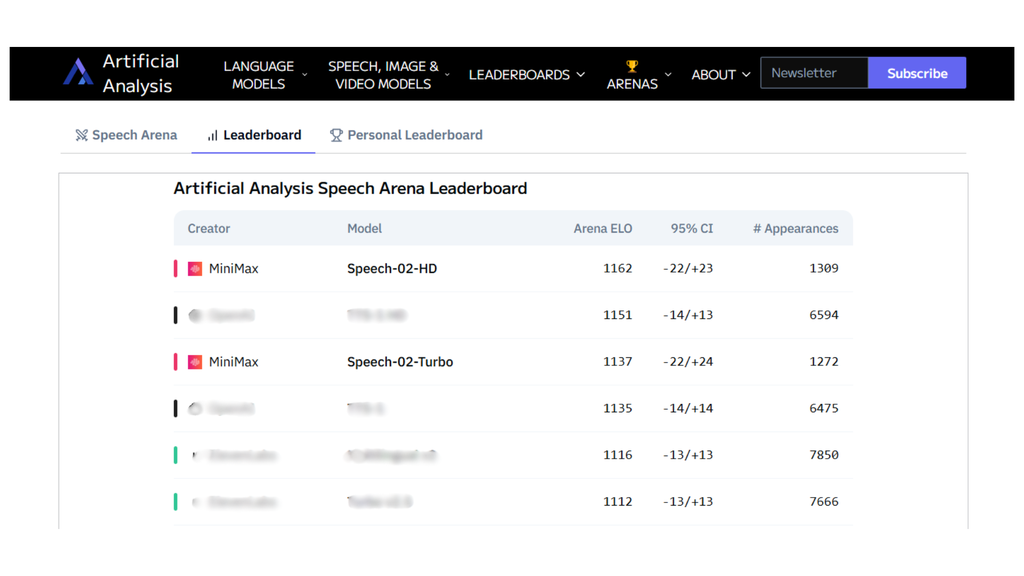Click the appearances value 6594
1024x576 pixels.
pos(824,315)
